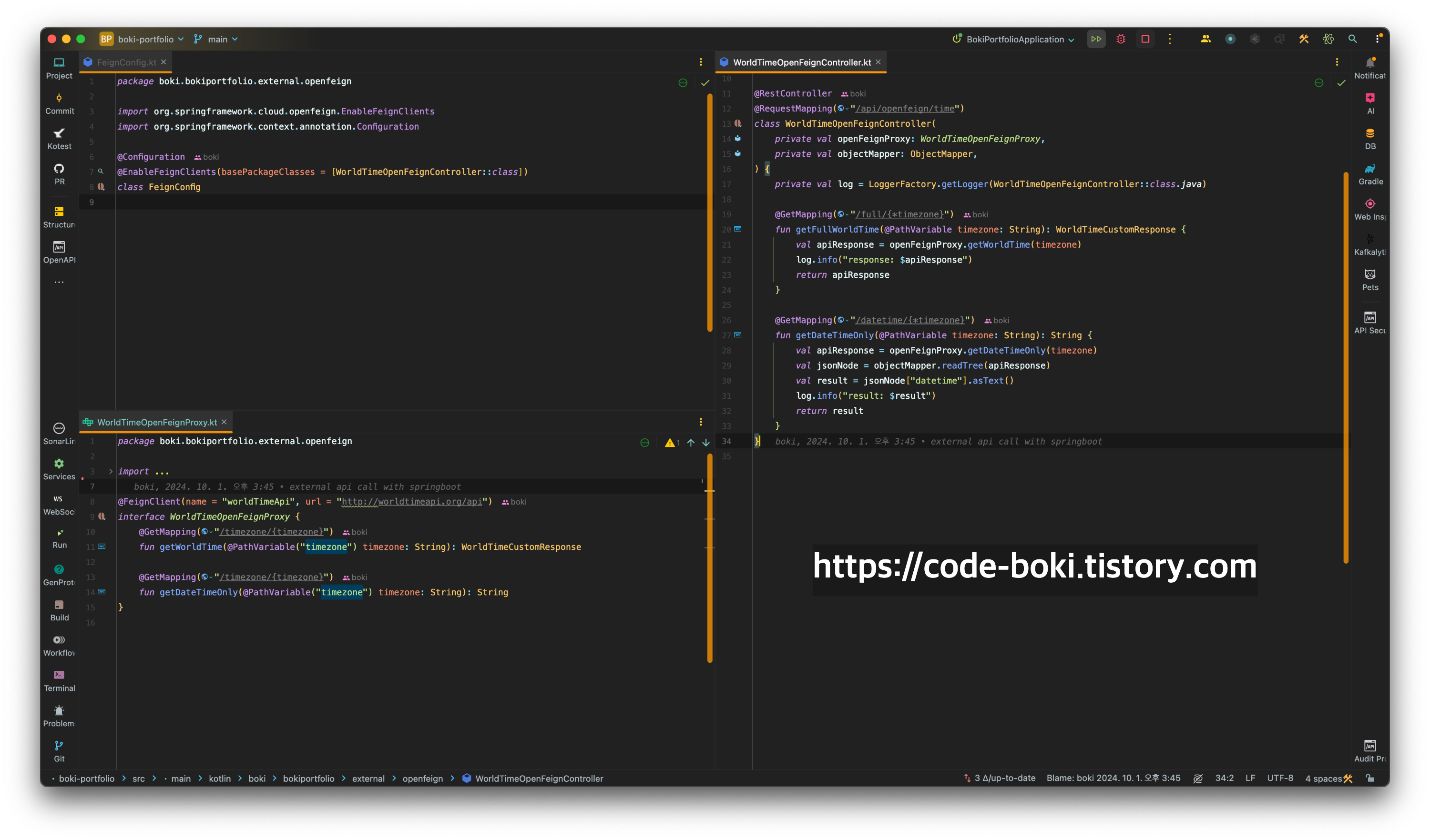Screen dimensions: 1430x840
Task: Toggle reader mode icon in FeignConfig editor
Action: [683, 83]
